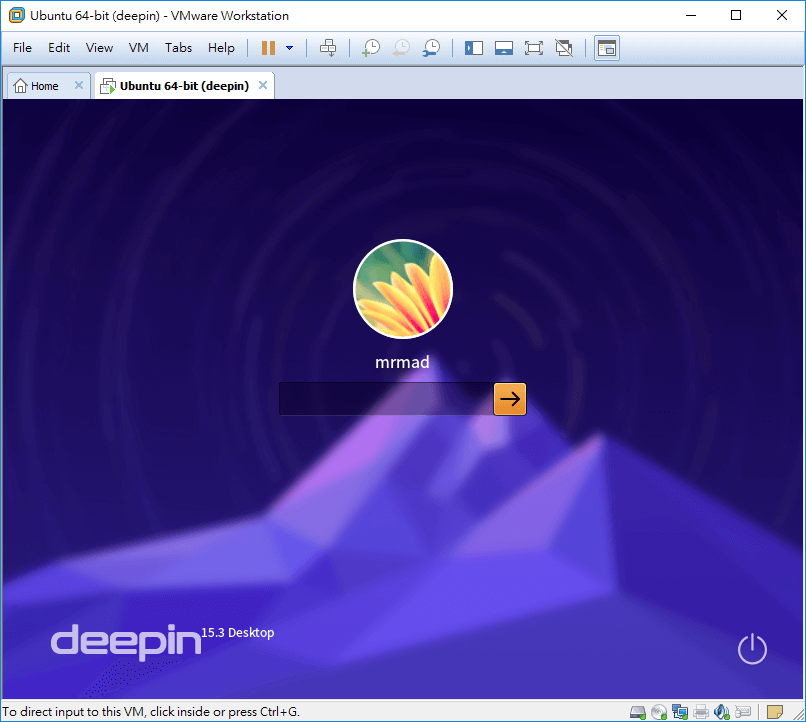Take a snapshot of the virtual machine
This screenshot has height=722, width=806.
click(371, 48)
